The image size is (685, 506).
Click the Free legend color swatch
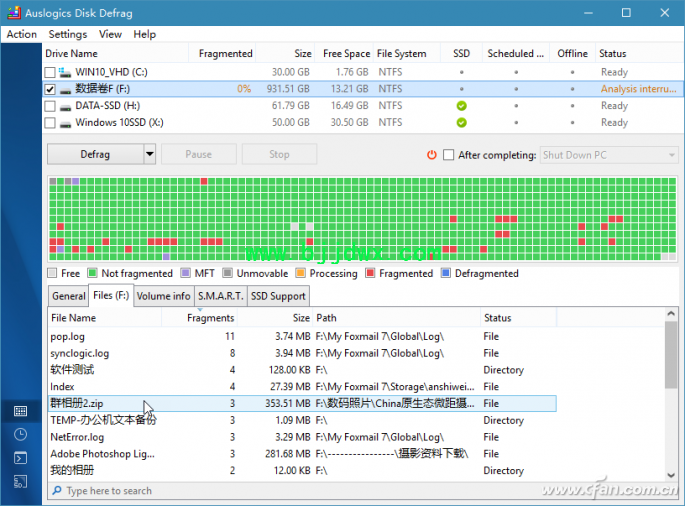pos(52,274)
